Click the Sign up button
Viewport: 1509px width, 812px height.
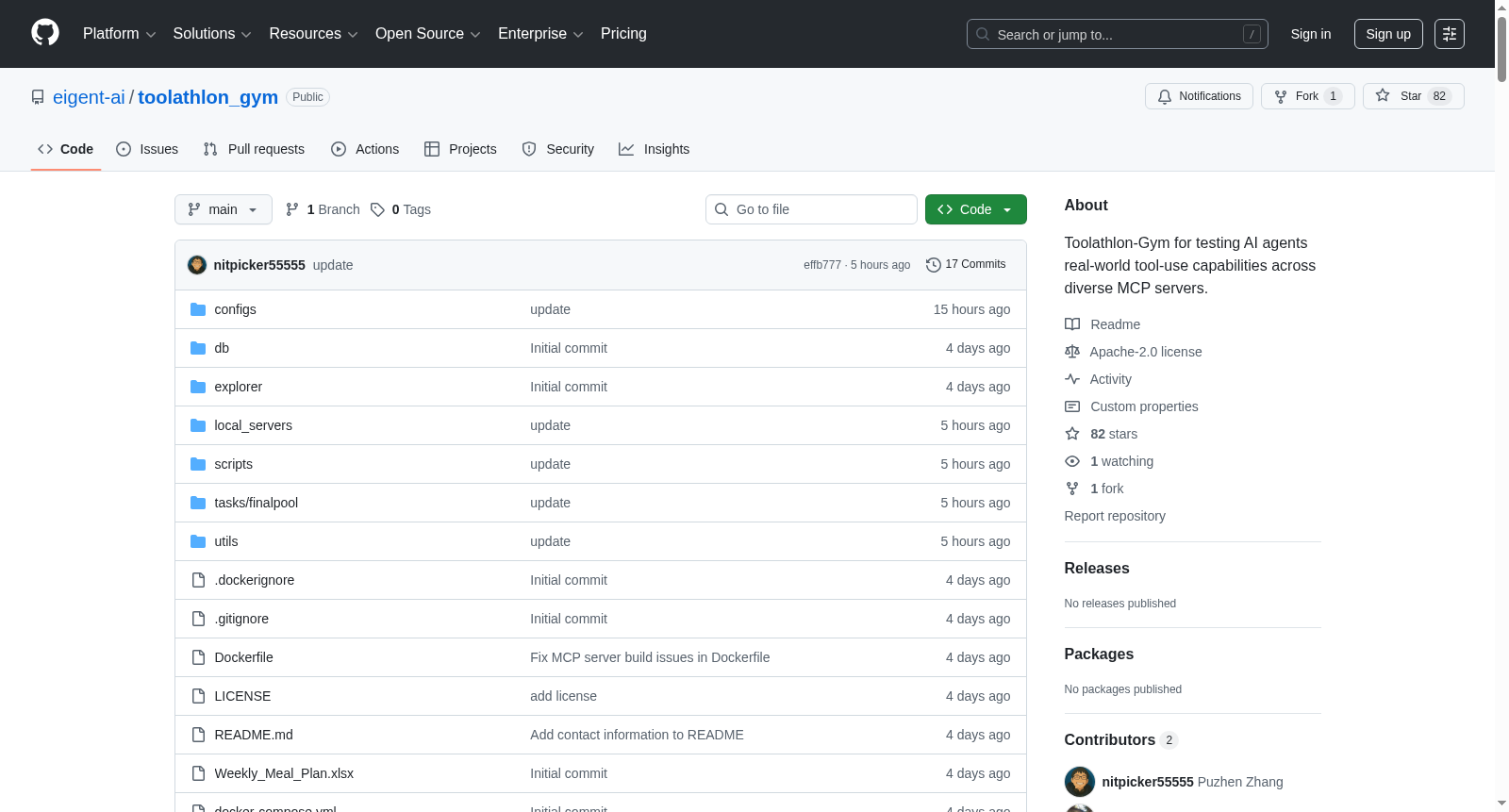pos(1388,34)
